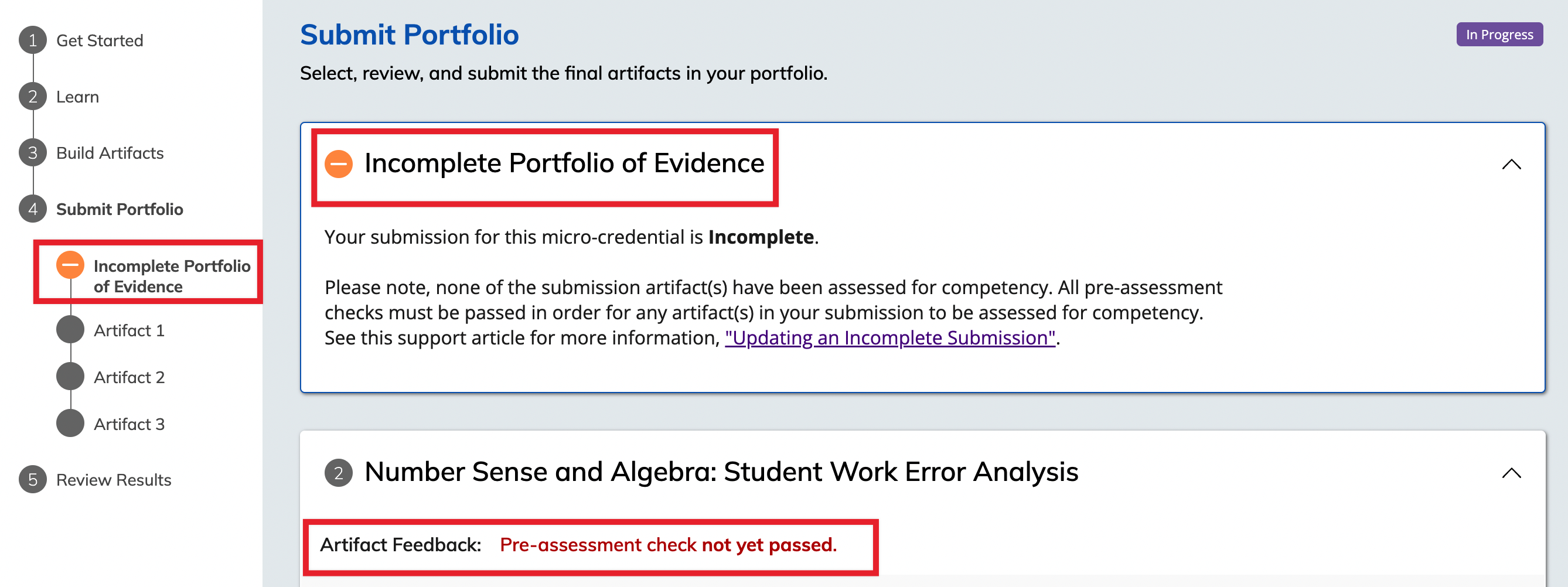Select the Artifact 1 status dot
The width and height of the screenshot is (1568, 587).
[71, 330]
